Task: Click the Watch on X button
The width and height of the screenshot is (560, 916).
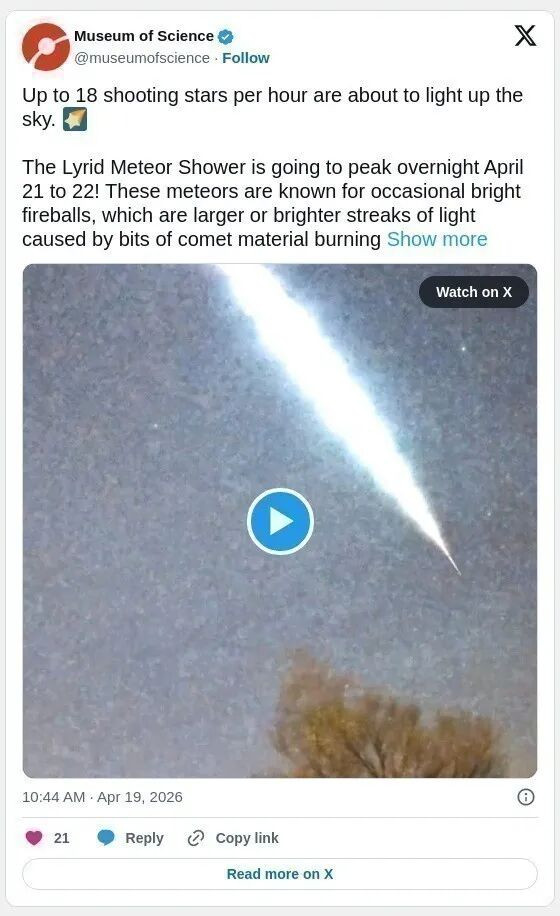Action: coord(474,292)
